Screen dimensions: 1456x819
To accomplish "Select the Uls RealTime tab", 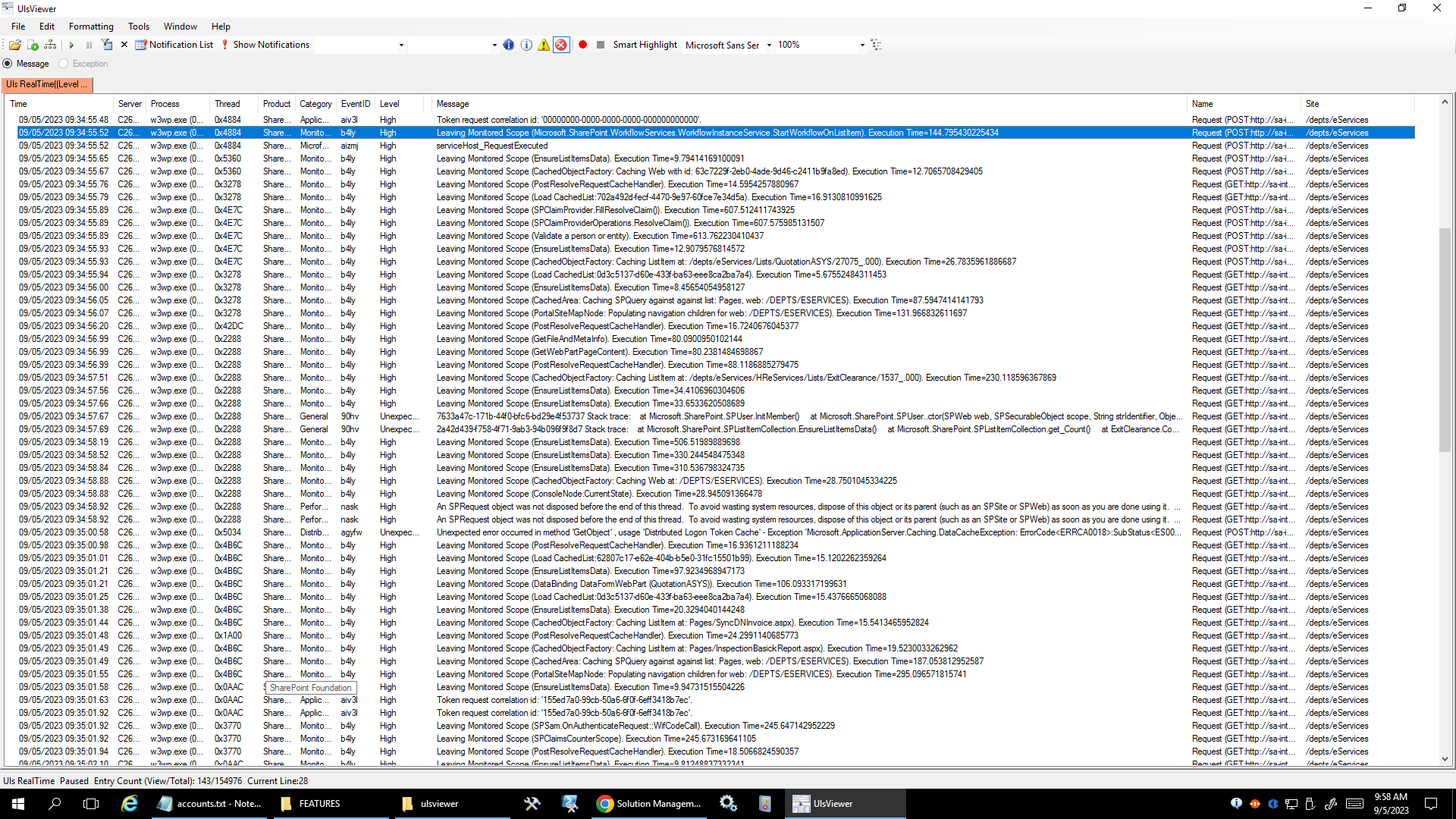I will (47, 85).
